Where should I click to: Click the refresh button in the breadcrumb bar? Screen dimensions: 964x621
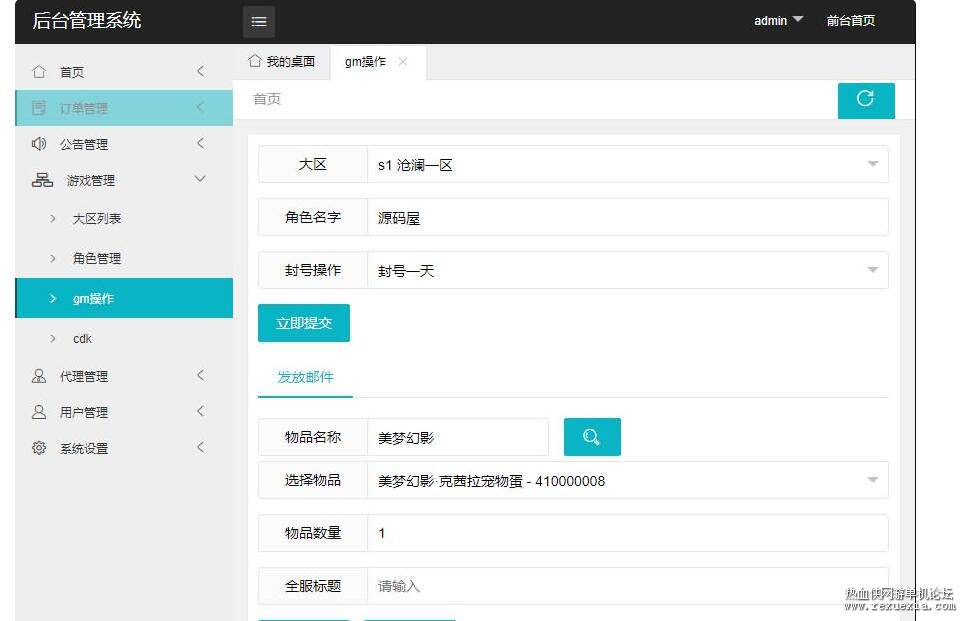coord(866,100)
